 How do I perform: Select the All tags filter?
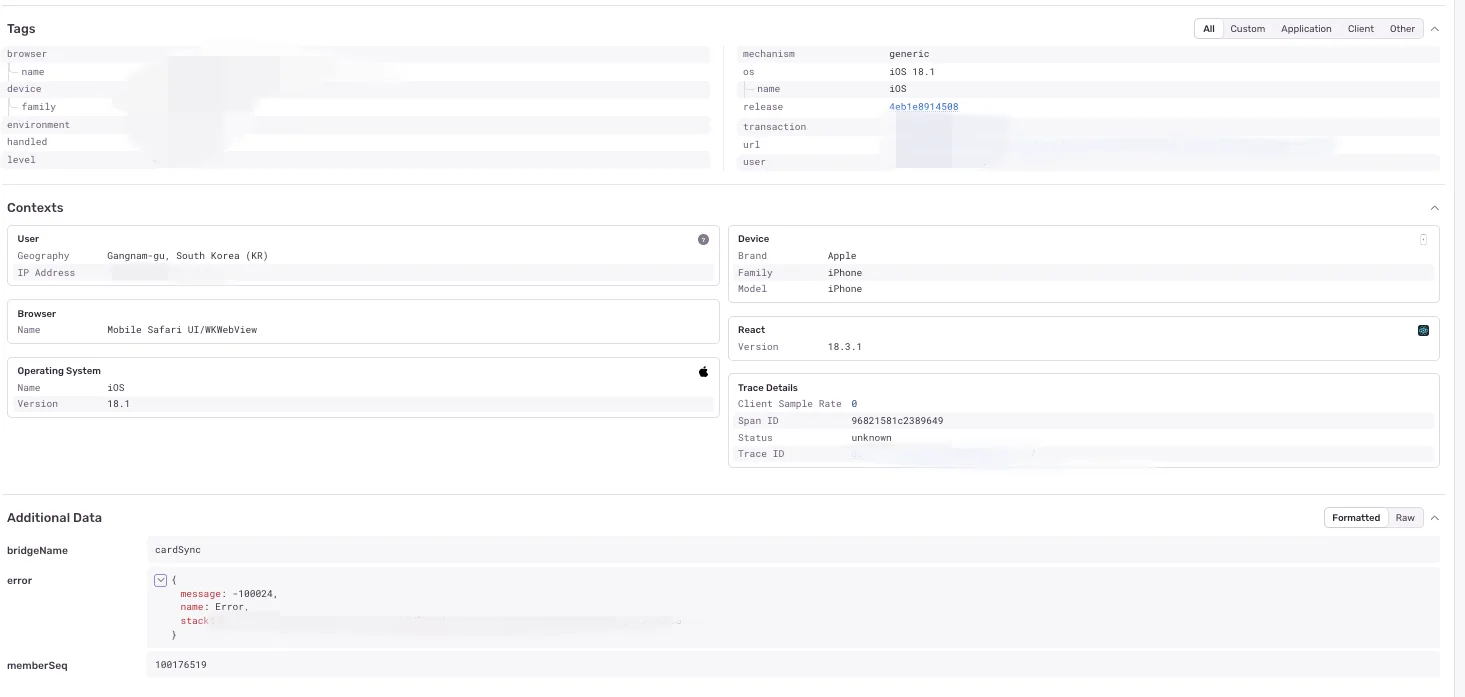pyautogui.click(x=1208, y=29)
